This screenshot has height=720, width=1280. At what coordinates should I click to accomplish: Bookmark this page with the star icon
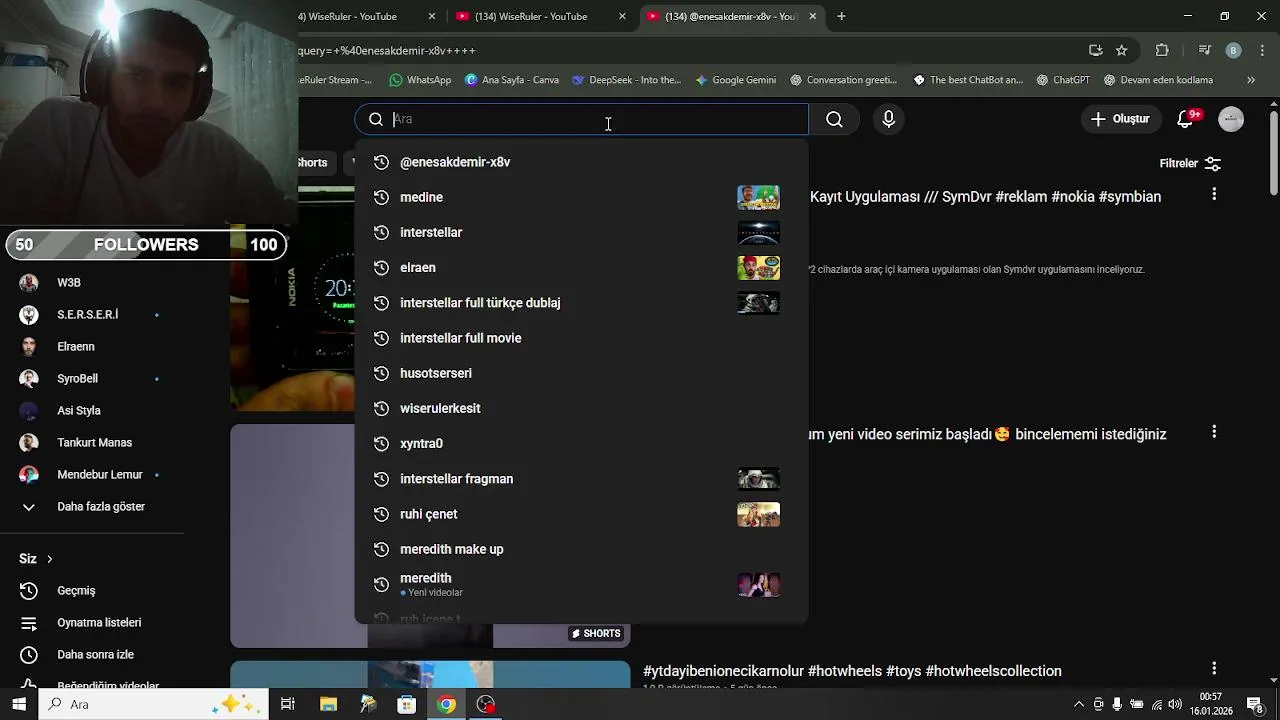[1122, 50]
